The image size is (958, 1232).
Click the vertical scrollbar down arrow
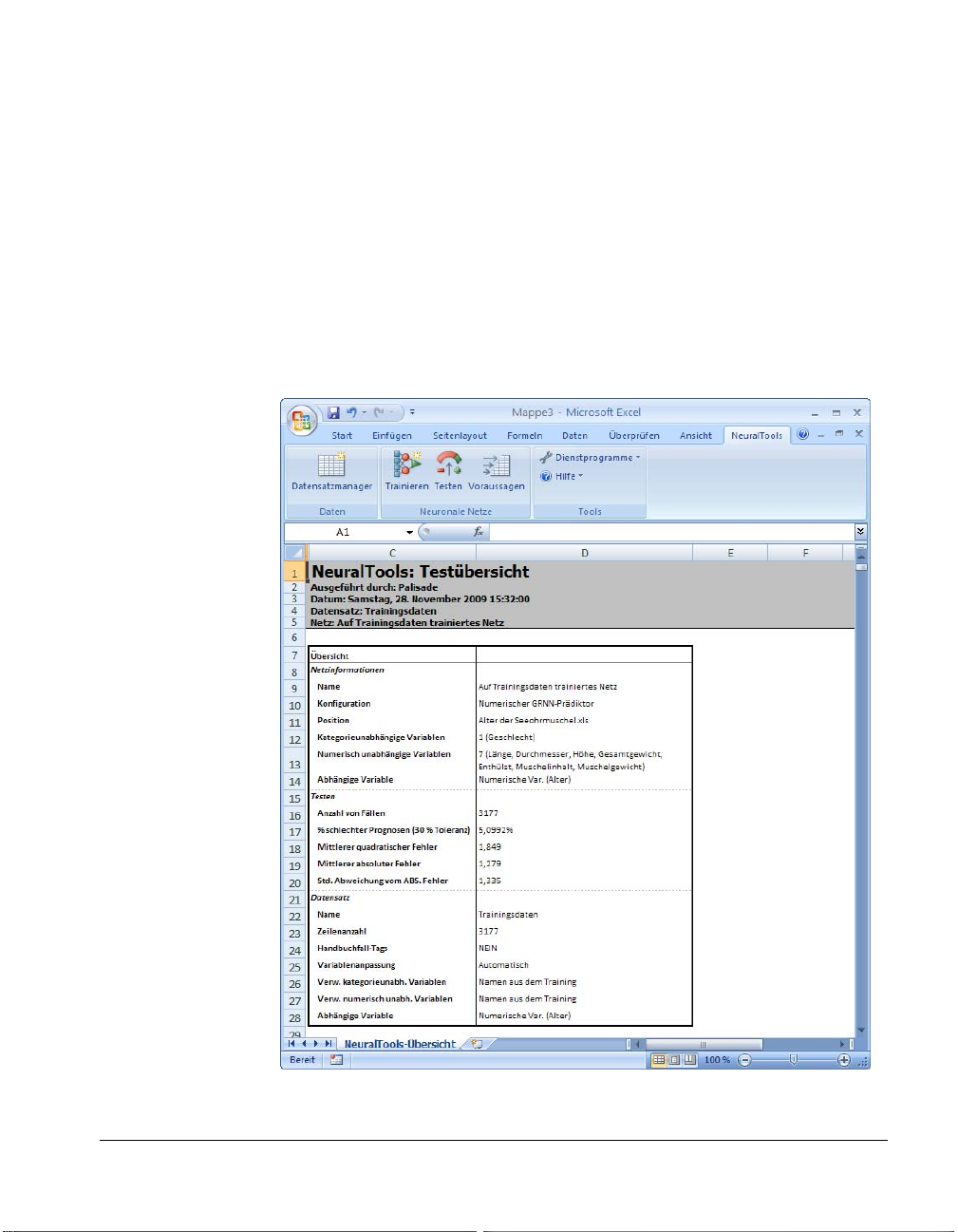pyautogui.click(x=861, y=1030)
